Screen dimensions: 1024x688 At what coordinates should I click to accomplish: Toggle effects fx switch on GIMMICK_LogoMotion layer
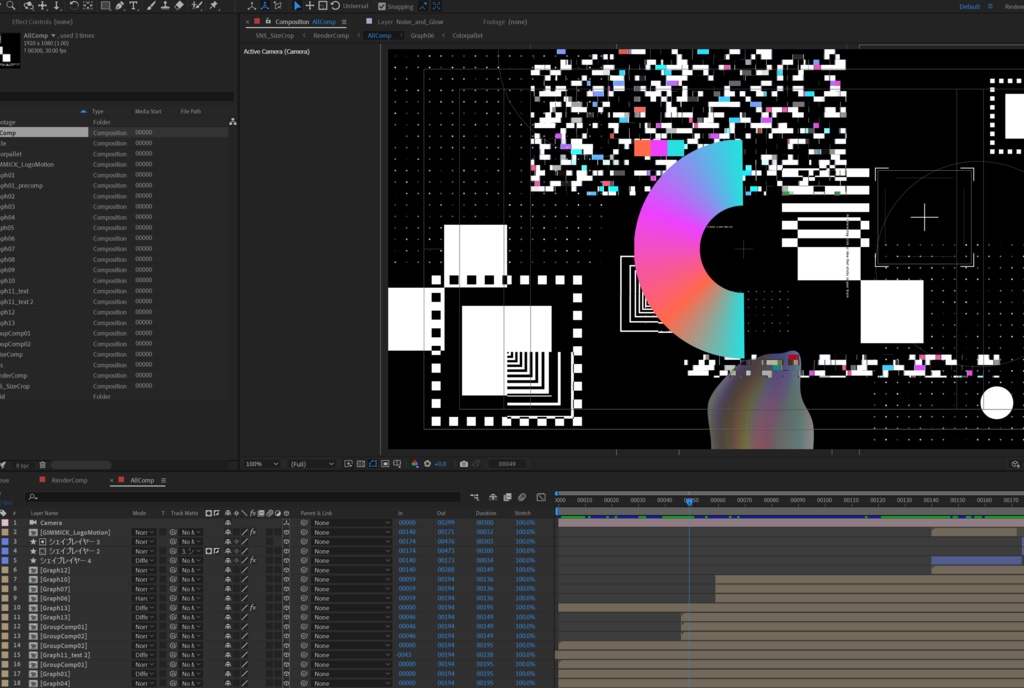tap(253, 532)
